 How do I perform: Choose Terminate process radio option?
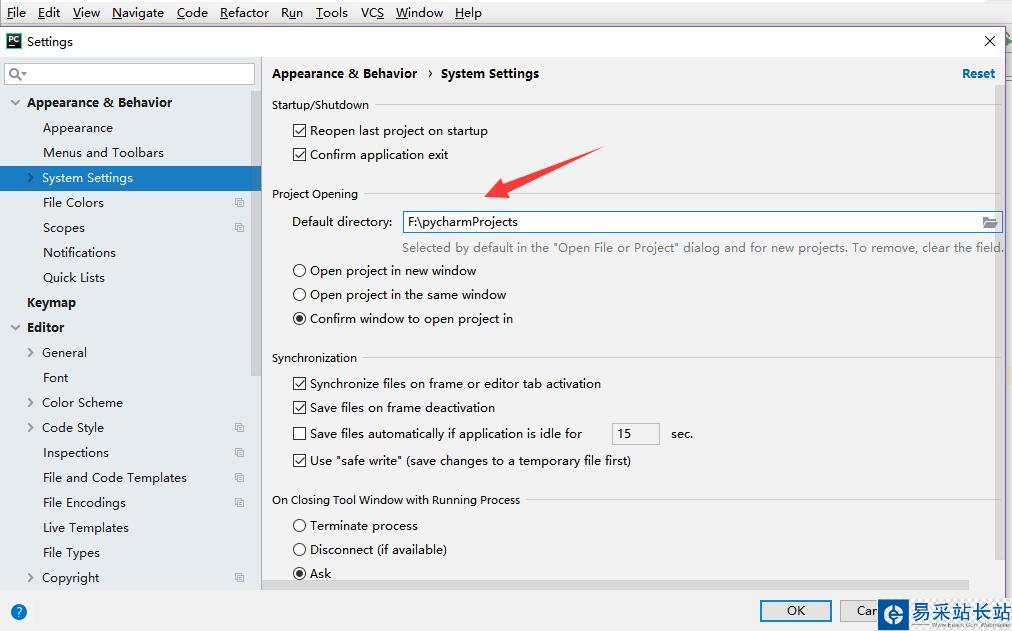299,526
